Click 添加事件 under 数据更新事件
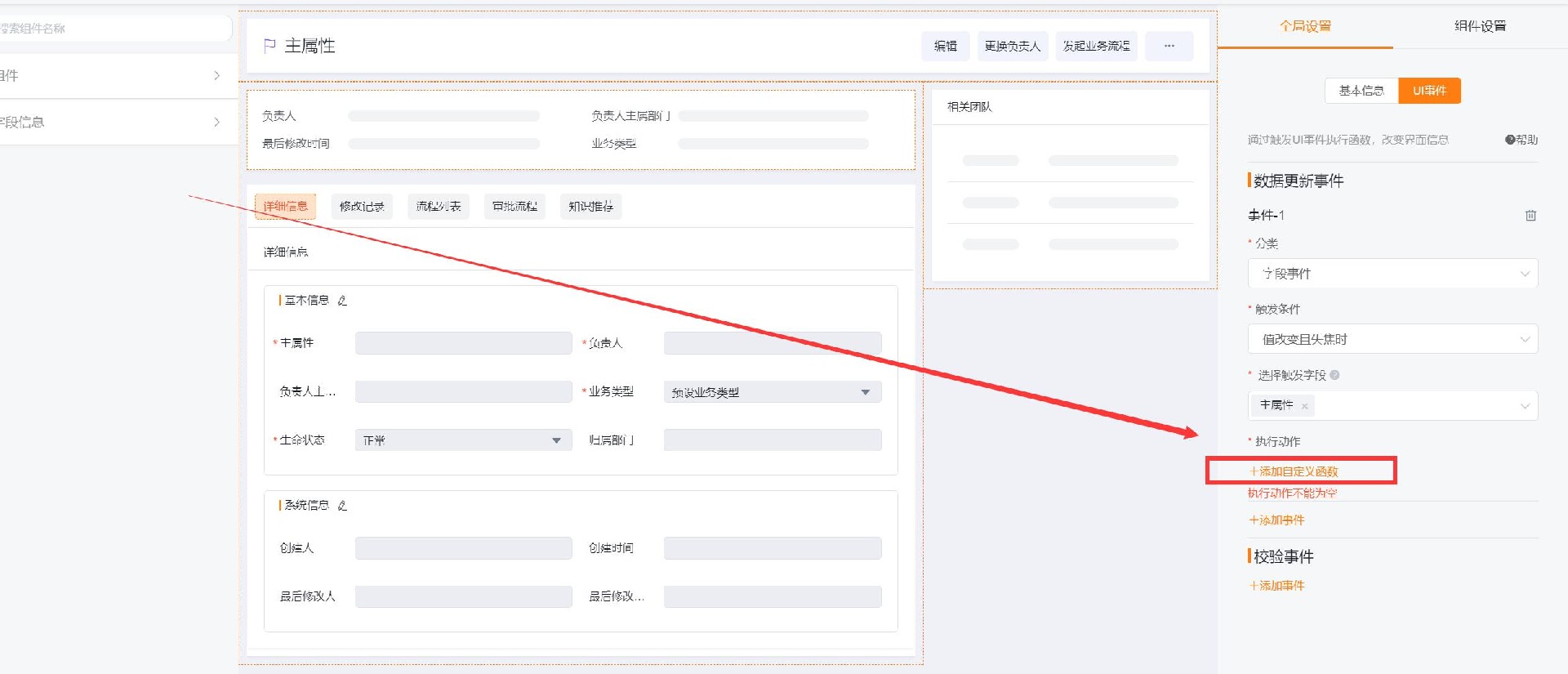This screenshot has width=1568, height=674. pyautogui.click(x=1276, y=520)
